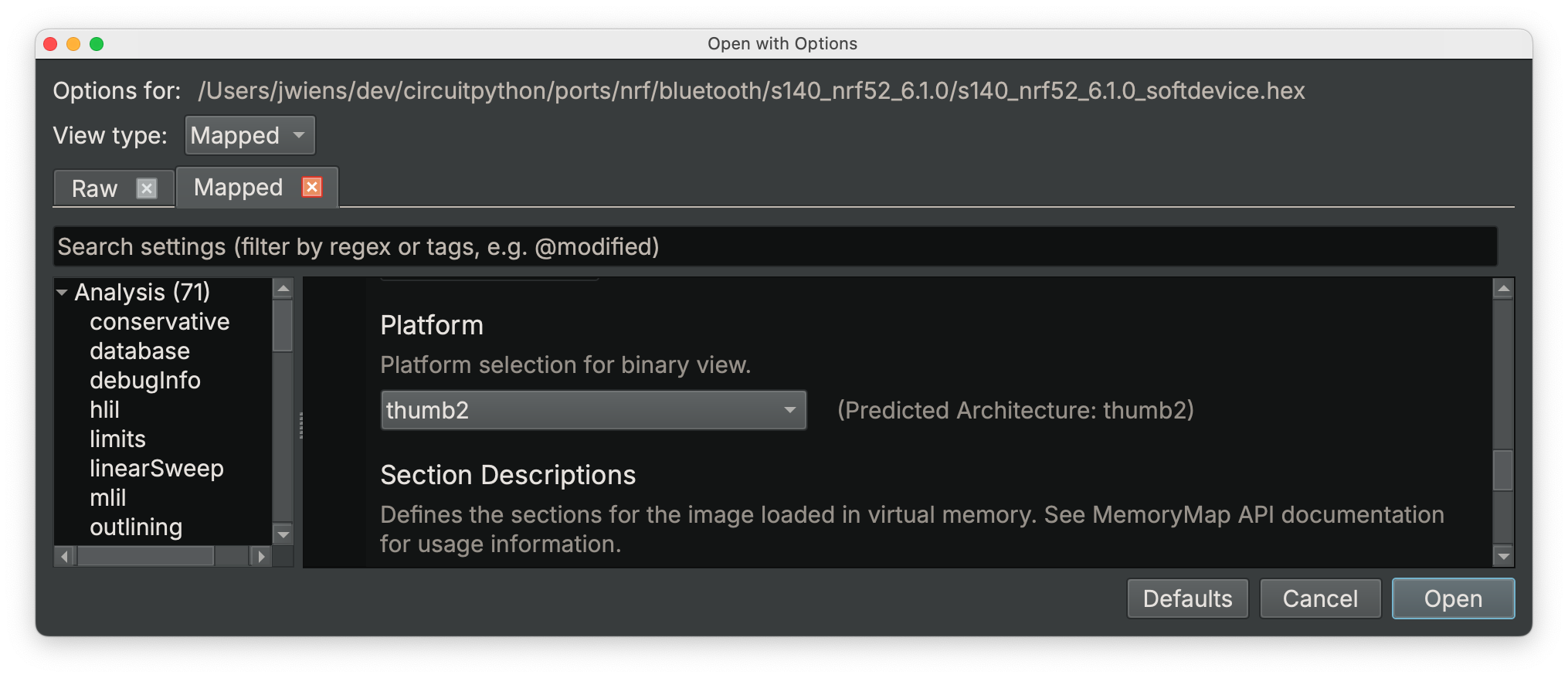Click sidebar horizontal scroll-right arrow
The height and width of the screenshot is (678, 1568).
point(261,556)
